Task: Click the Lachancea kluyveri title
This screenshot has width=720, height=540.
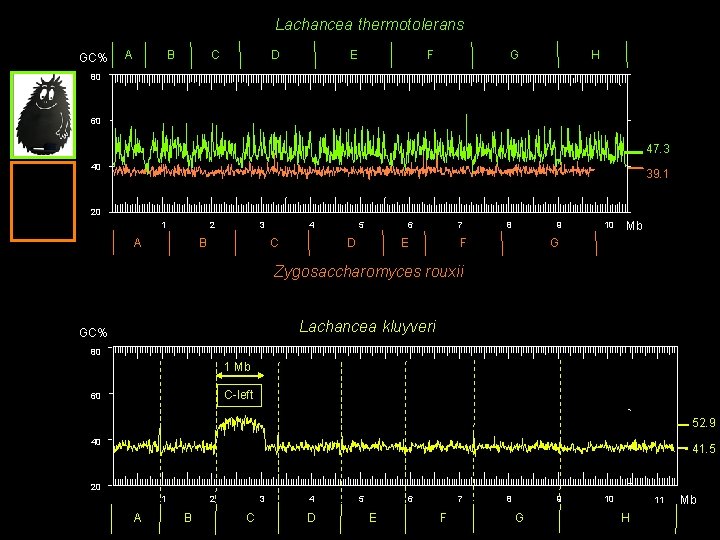Action: point(367,326)
